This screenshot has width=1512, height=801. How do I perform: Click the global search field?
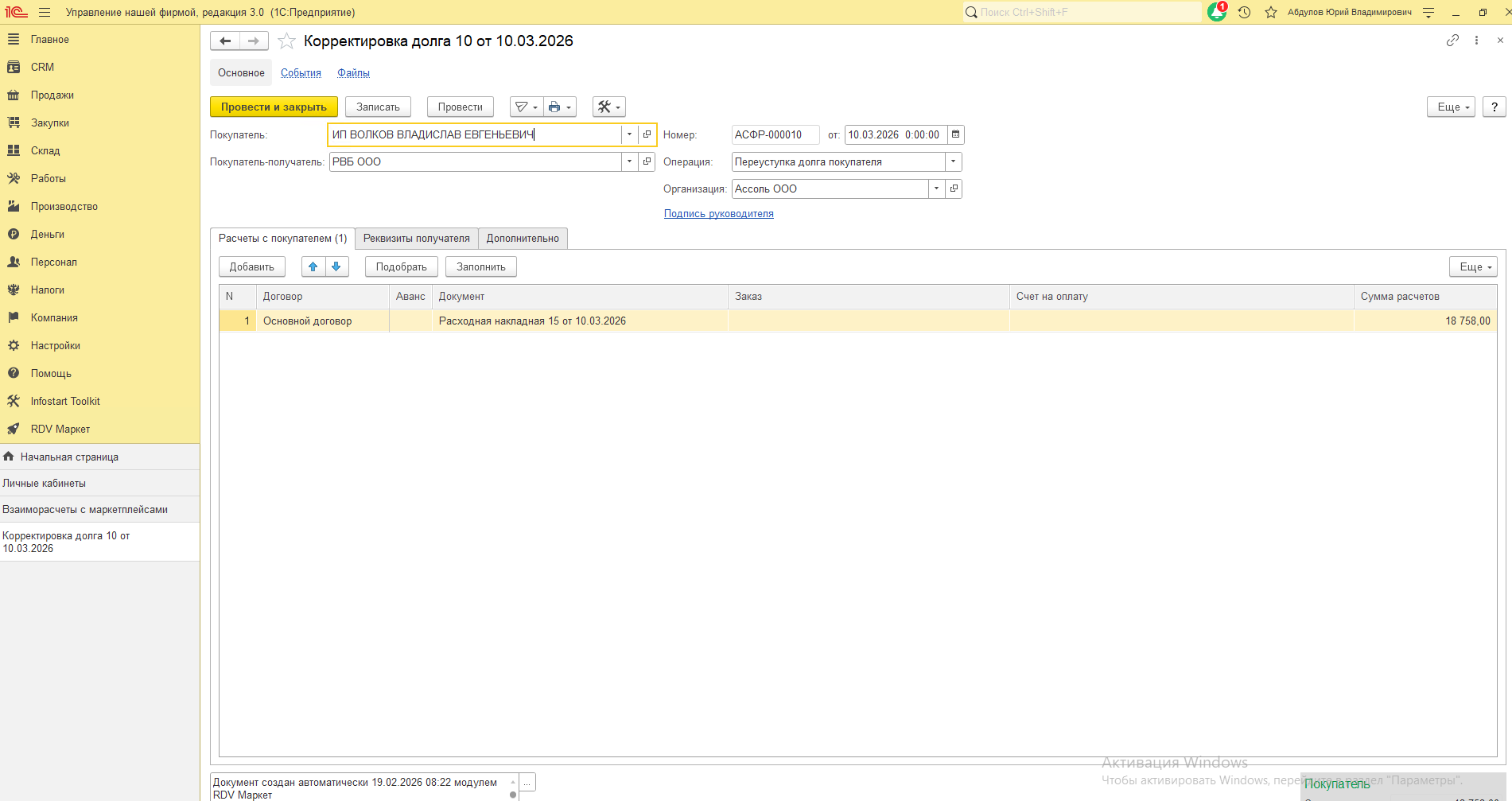1082,12
